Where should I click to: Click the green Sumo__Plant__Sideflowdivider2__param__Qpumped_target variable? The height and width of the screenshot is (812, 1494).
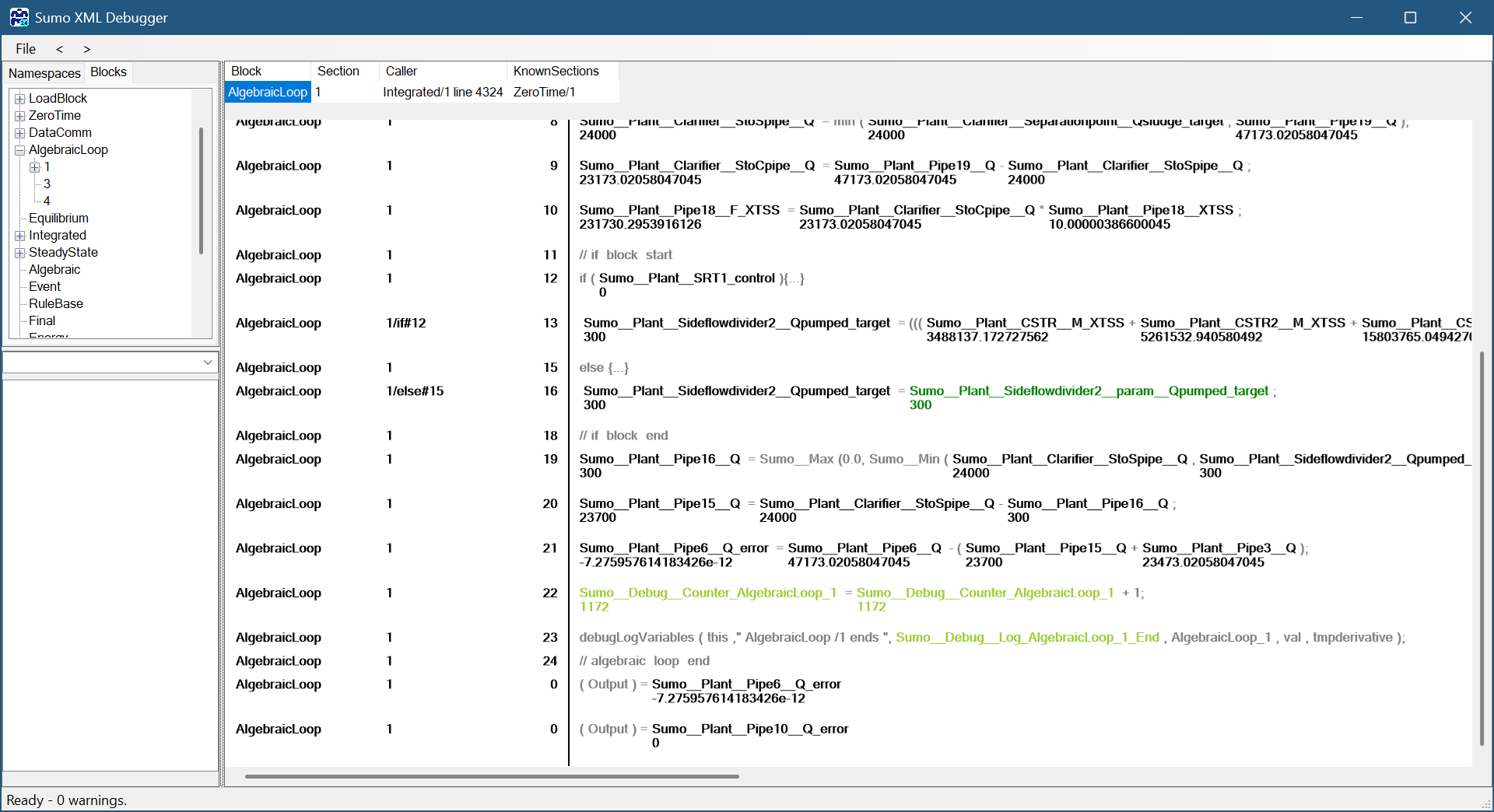pyautogui.click(x=1089, y=391)
